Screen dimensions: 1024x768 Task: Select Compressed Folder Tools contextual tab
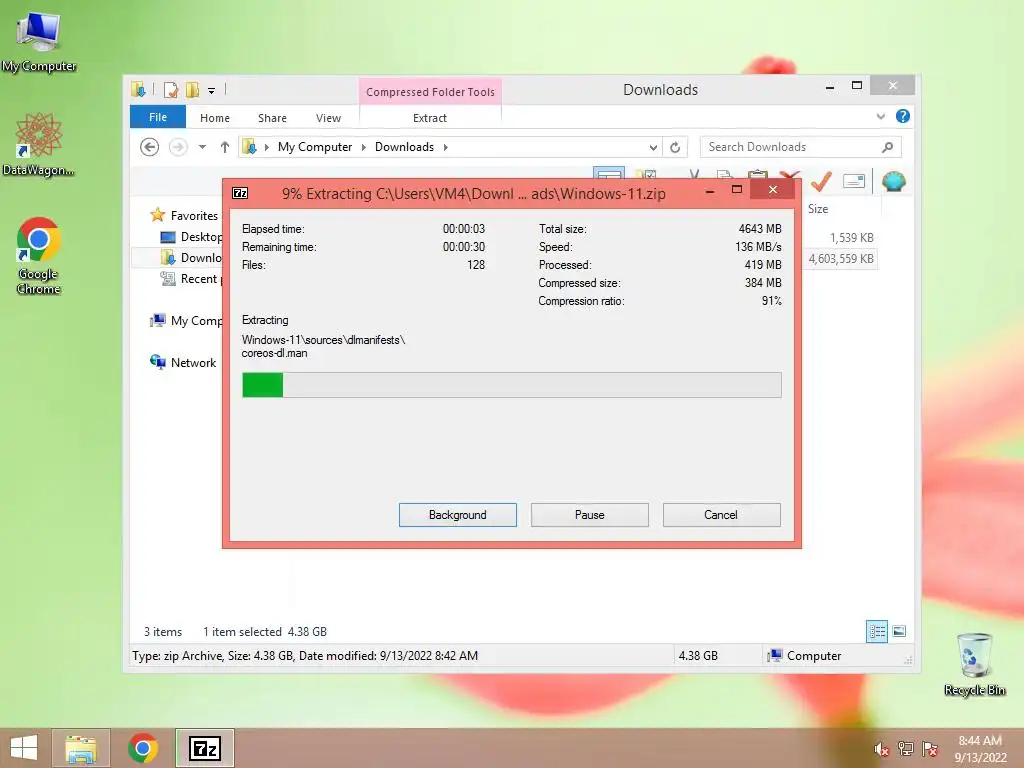430,91
